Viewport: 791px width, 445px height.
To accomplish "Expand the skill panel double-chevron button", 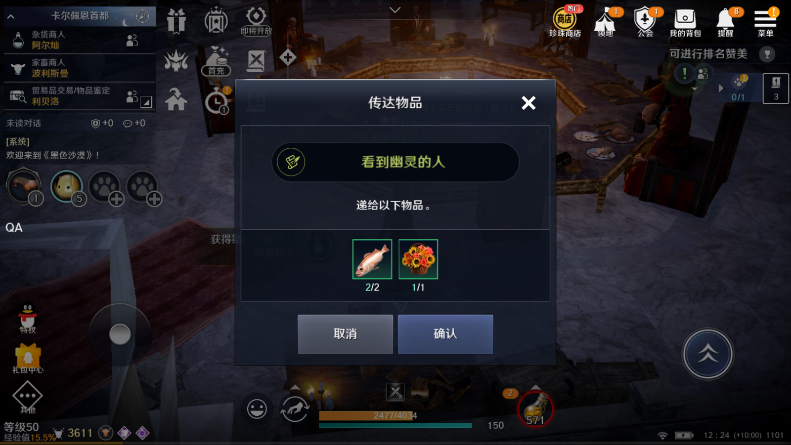I will point(707,354).
